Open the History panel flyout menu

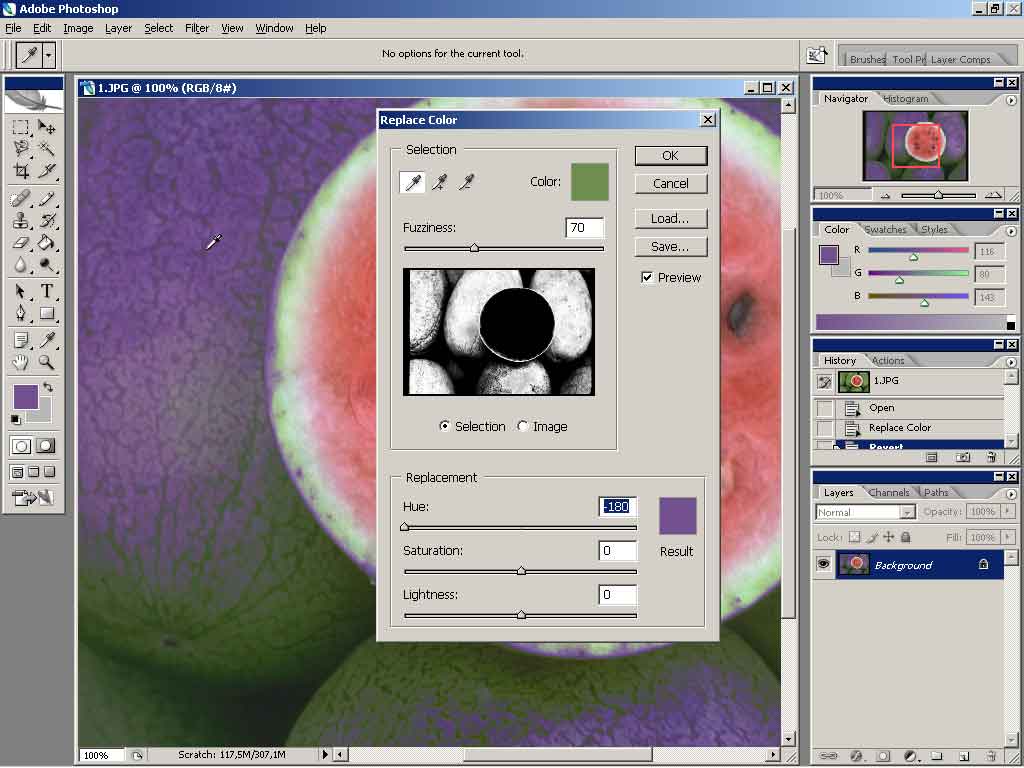1011,361
